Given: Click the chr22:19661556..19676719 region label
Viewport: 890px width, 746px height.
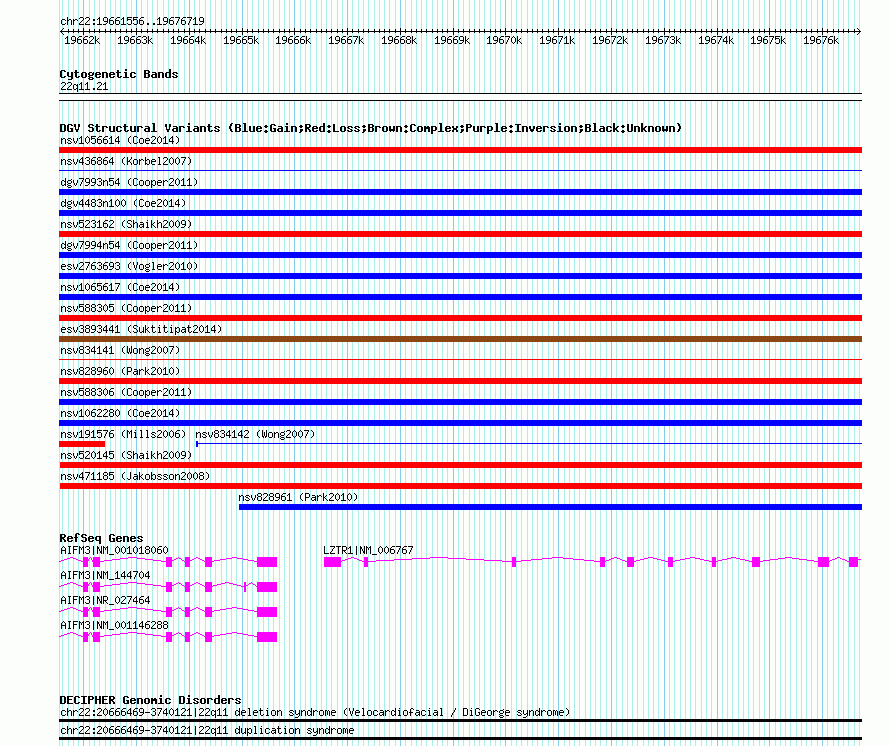Looking at the screenshot, I should point(132,21).
